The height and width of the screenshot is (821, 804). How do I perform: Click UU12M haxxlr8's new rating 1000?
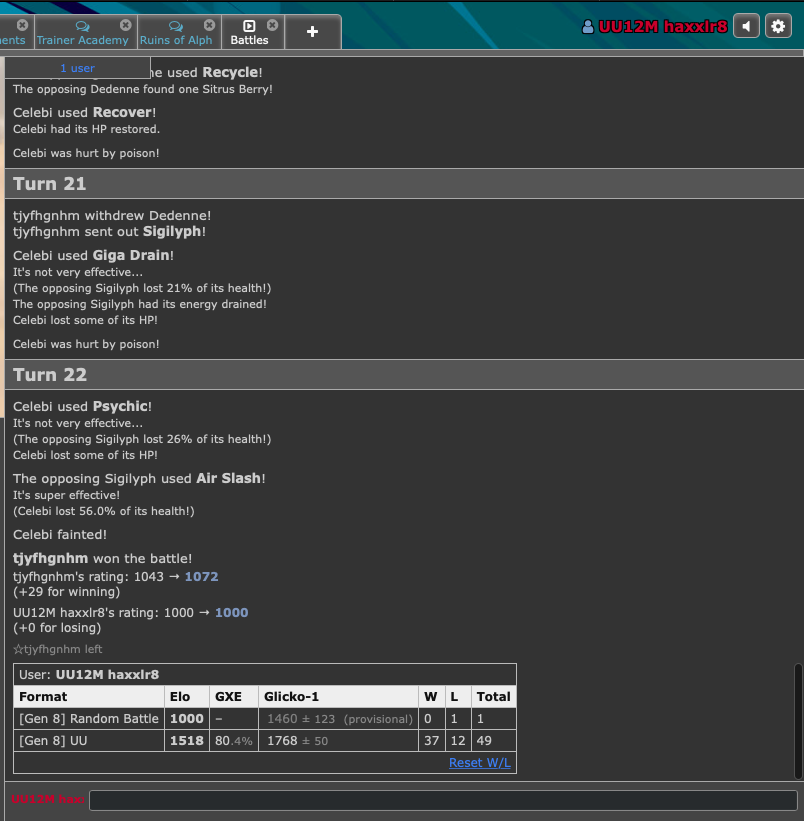click(x=231, y=613)
